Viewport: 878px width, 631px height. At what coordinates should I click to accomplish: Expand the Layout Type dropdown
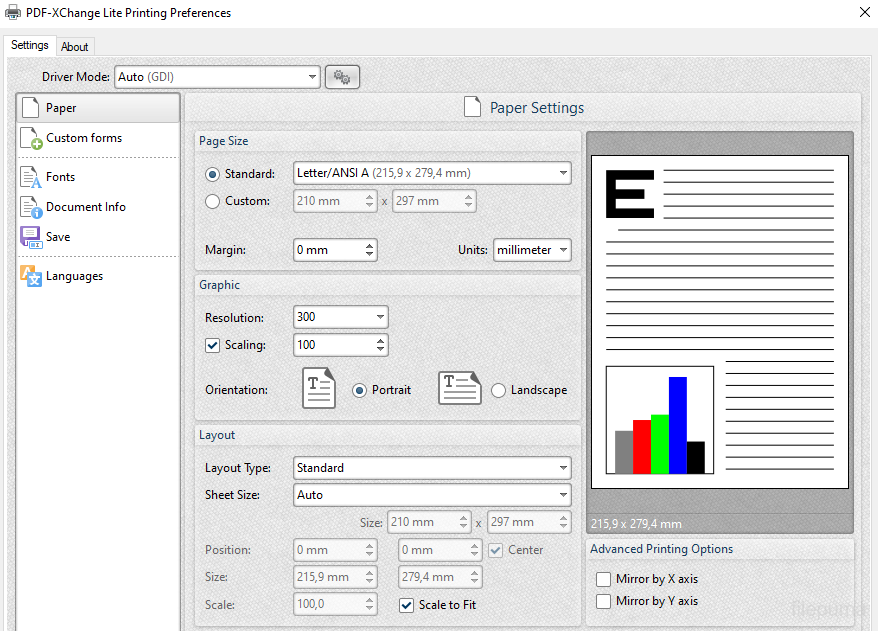[x=431, y=468]
